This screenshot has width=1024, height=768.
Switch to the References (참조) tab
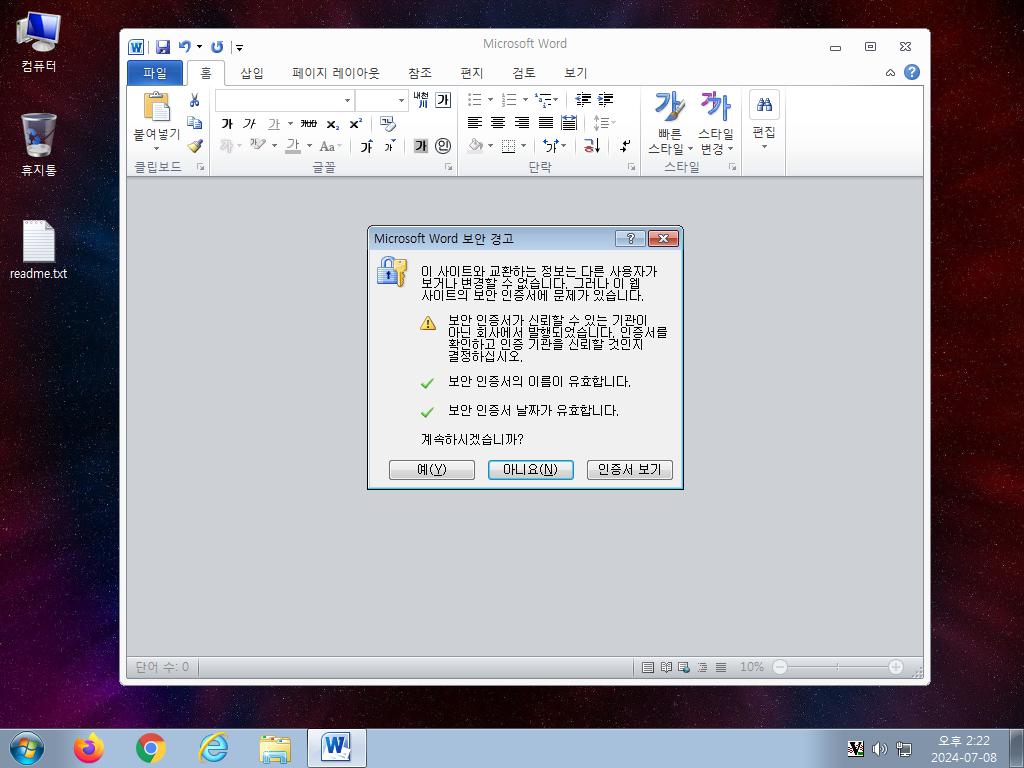click(419, 73)
